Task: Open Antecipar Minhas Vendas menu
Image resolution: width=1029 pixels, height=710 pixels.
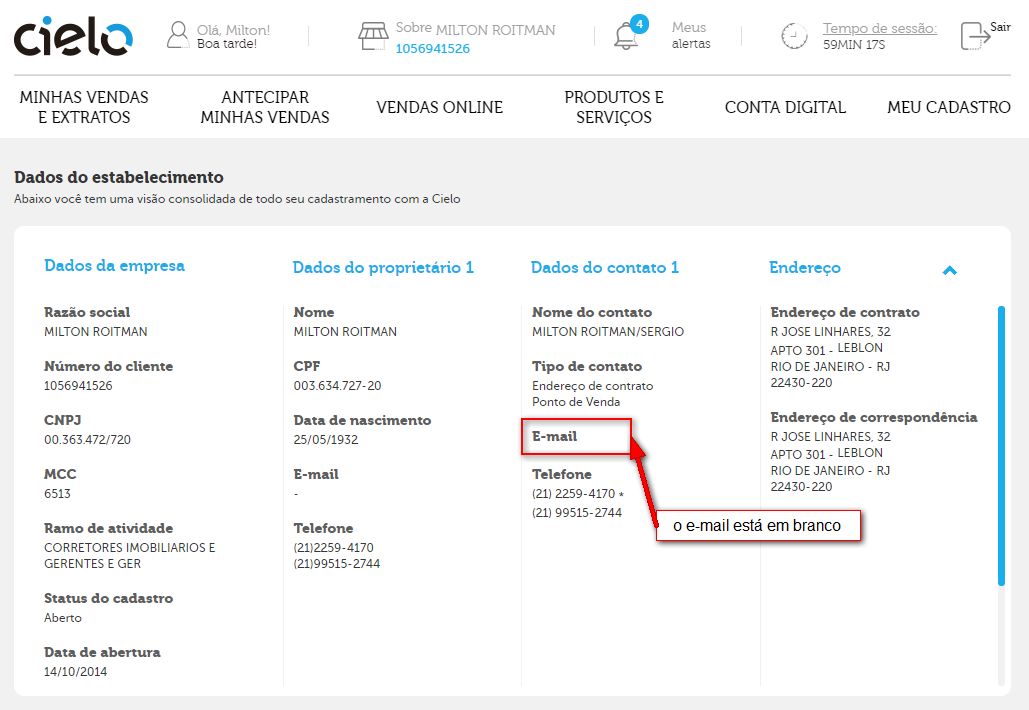Action: [x=264, y=107]
